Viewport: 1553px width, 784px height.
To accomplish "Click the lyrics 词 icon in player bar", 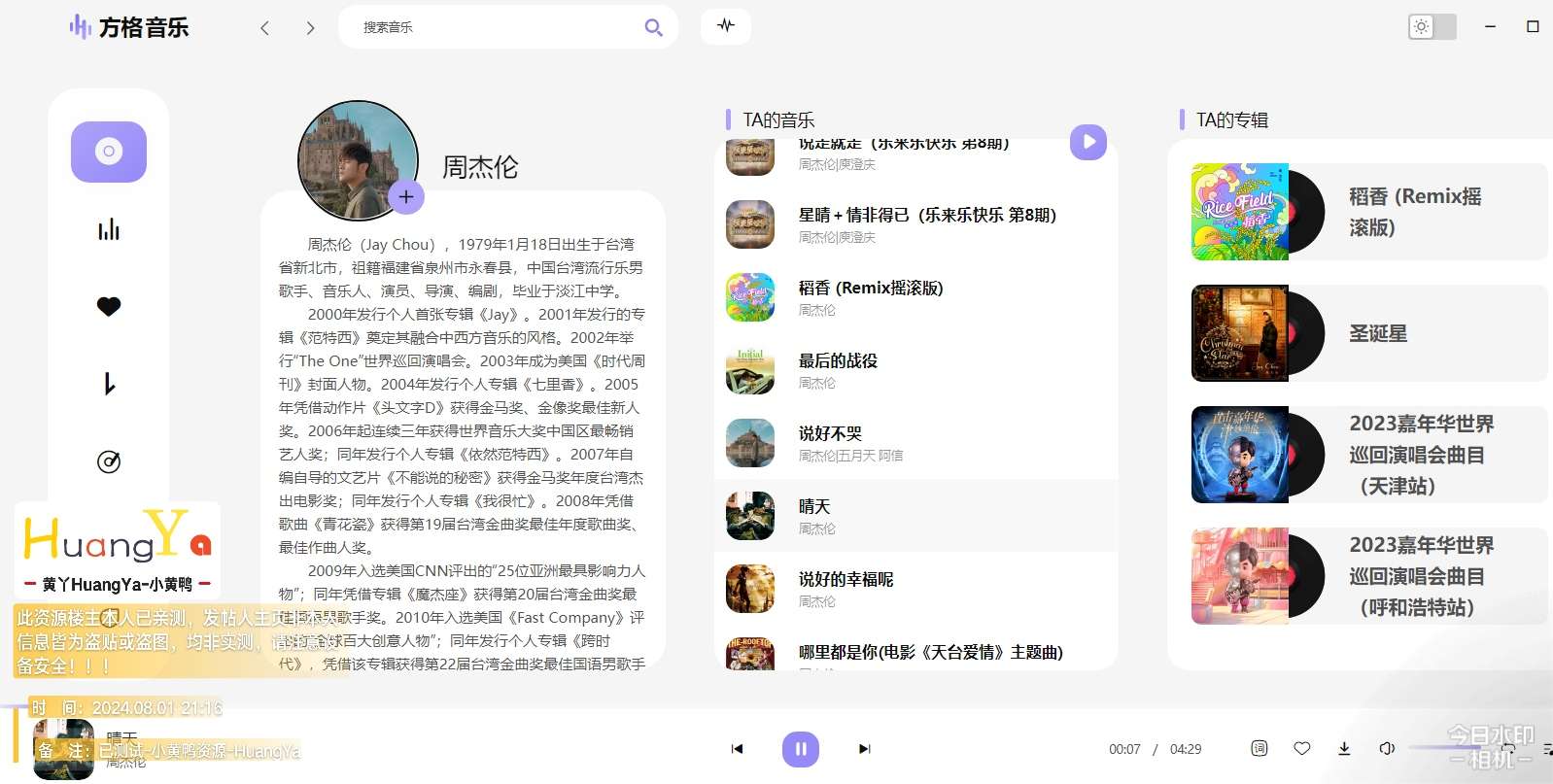I will click(x=1259, y=748).
